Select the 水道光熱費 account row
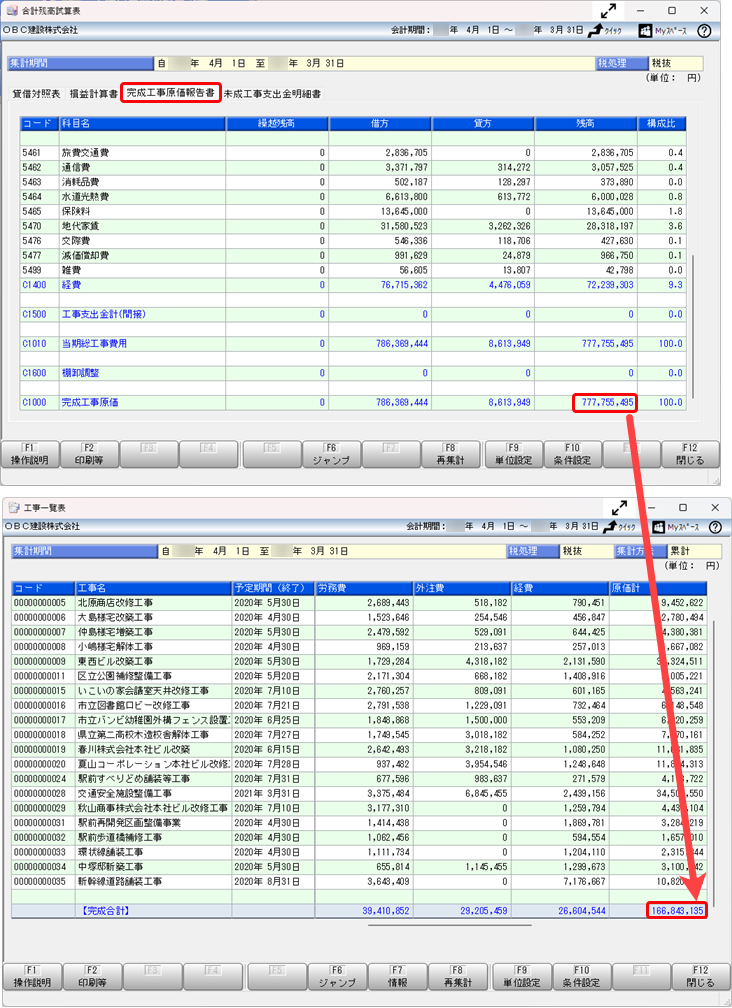The image size is (732, 1008). tap(353, 197)
